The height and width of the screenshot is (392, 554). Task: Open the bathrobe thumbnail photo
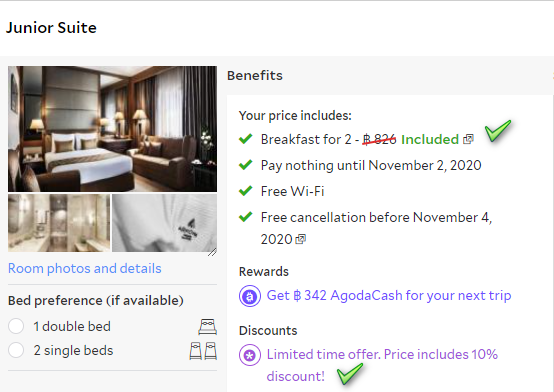click(164, 223)
